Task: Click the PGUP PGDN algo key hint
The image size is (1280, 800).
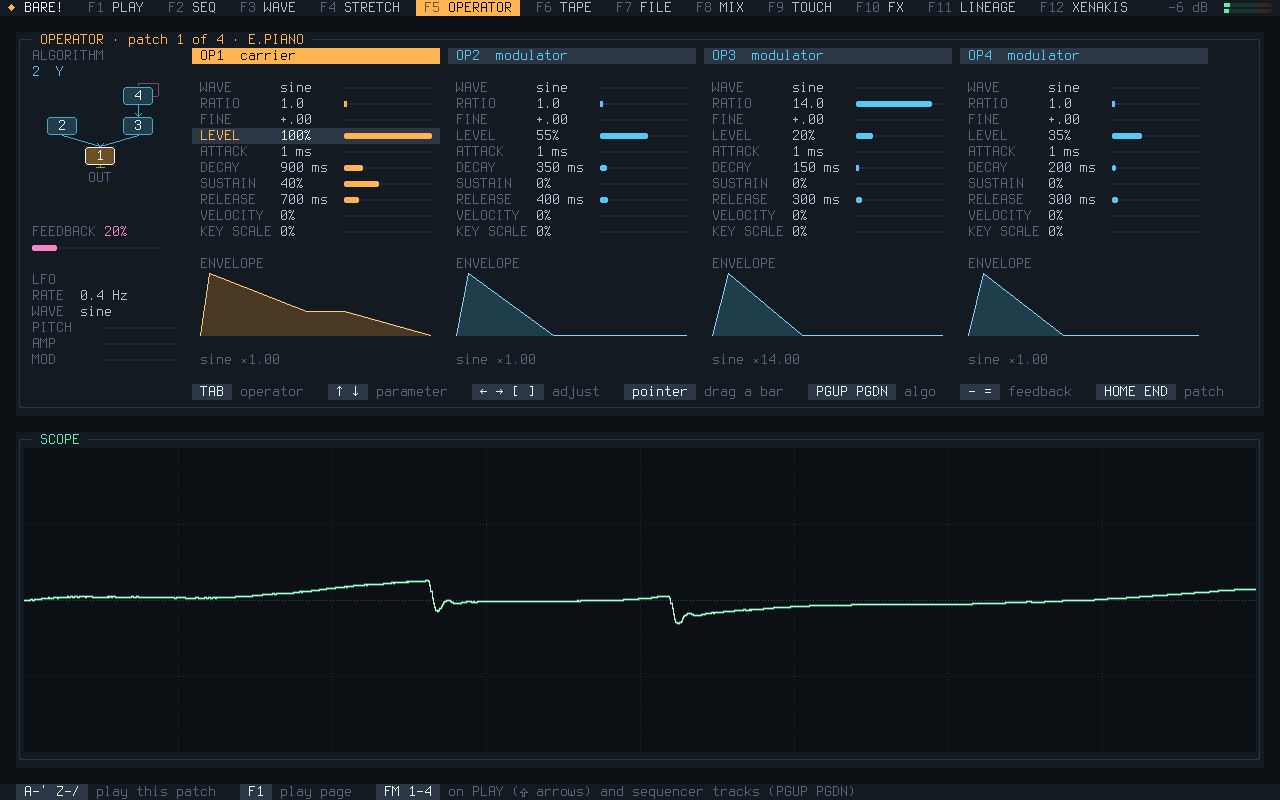Action: pos(872,392)
